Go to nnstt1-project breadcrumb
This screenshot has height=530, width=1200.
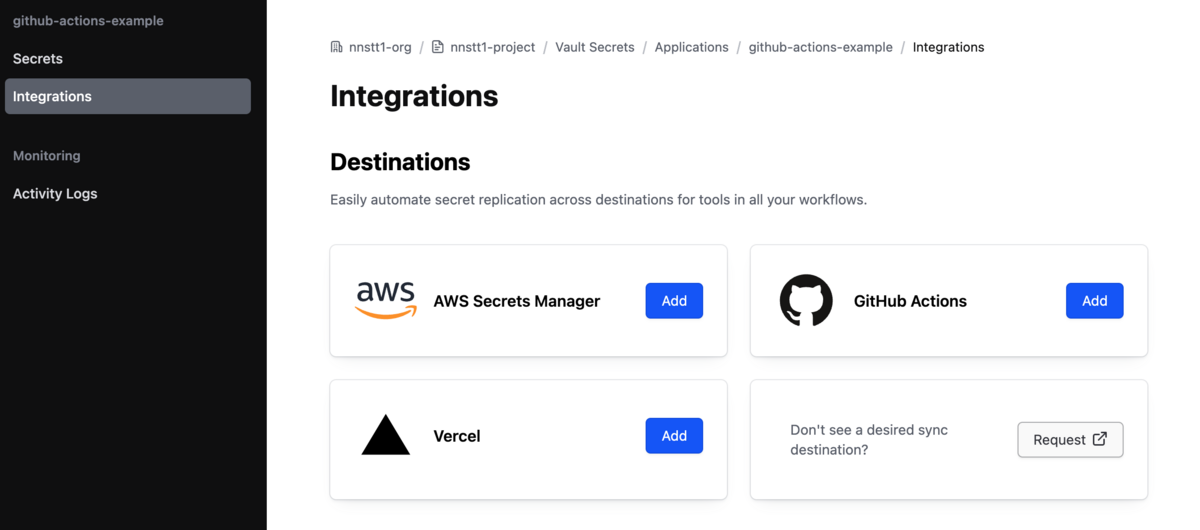point(492,47)
